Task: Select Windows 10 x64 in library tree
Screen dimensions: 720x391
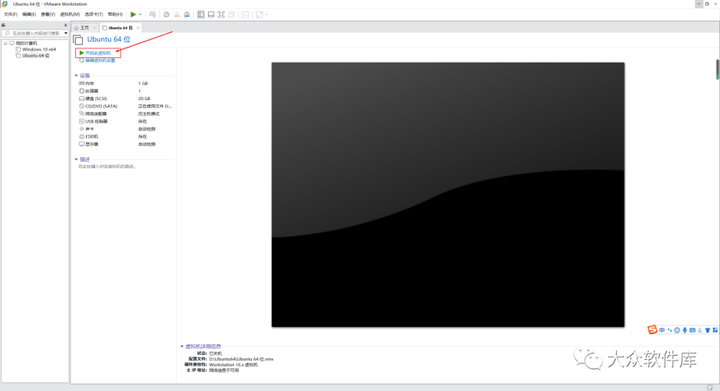Action: tap(39, 49)
